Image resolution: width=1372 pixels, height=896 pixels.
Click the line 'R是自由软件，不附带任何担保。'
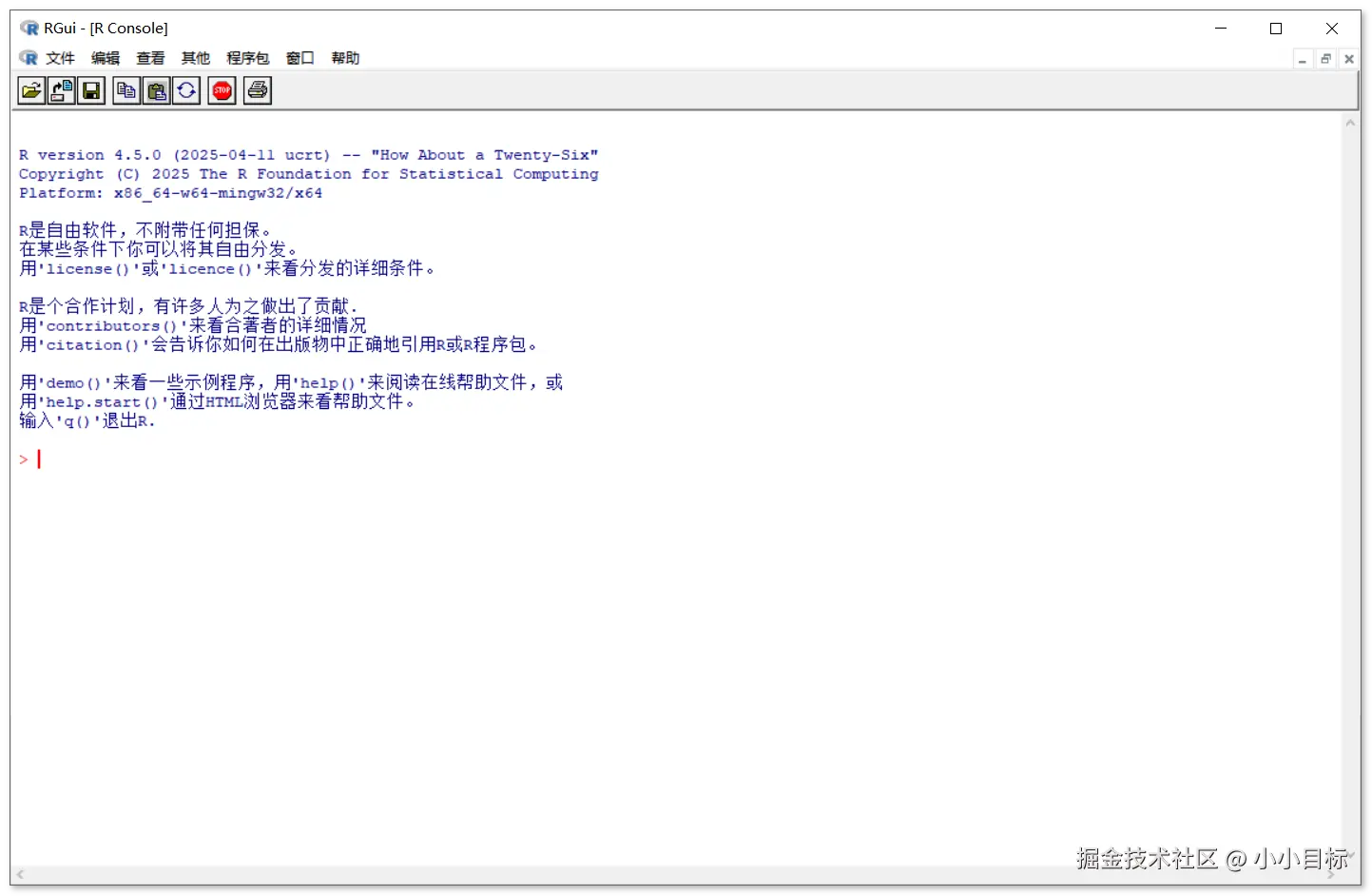(145, 230)
